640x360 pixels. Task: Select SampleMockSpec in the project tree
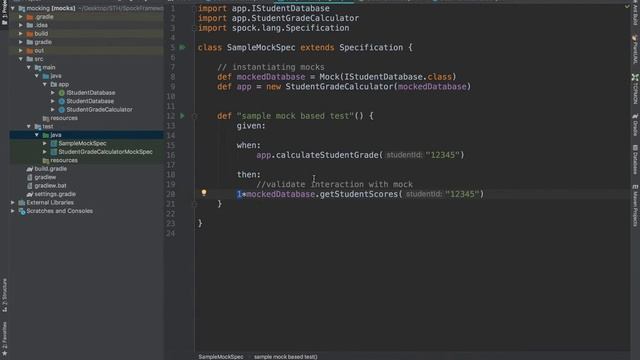point(82,143)
